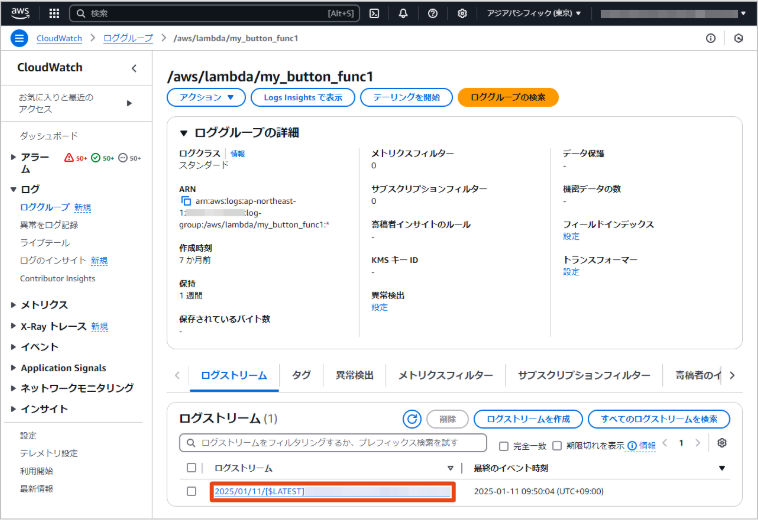The image size is (758, 520).
Task: Open the 2025/01/11/[$LATEST] log stream link
Action: (x=333, y=491)
